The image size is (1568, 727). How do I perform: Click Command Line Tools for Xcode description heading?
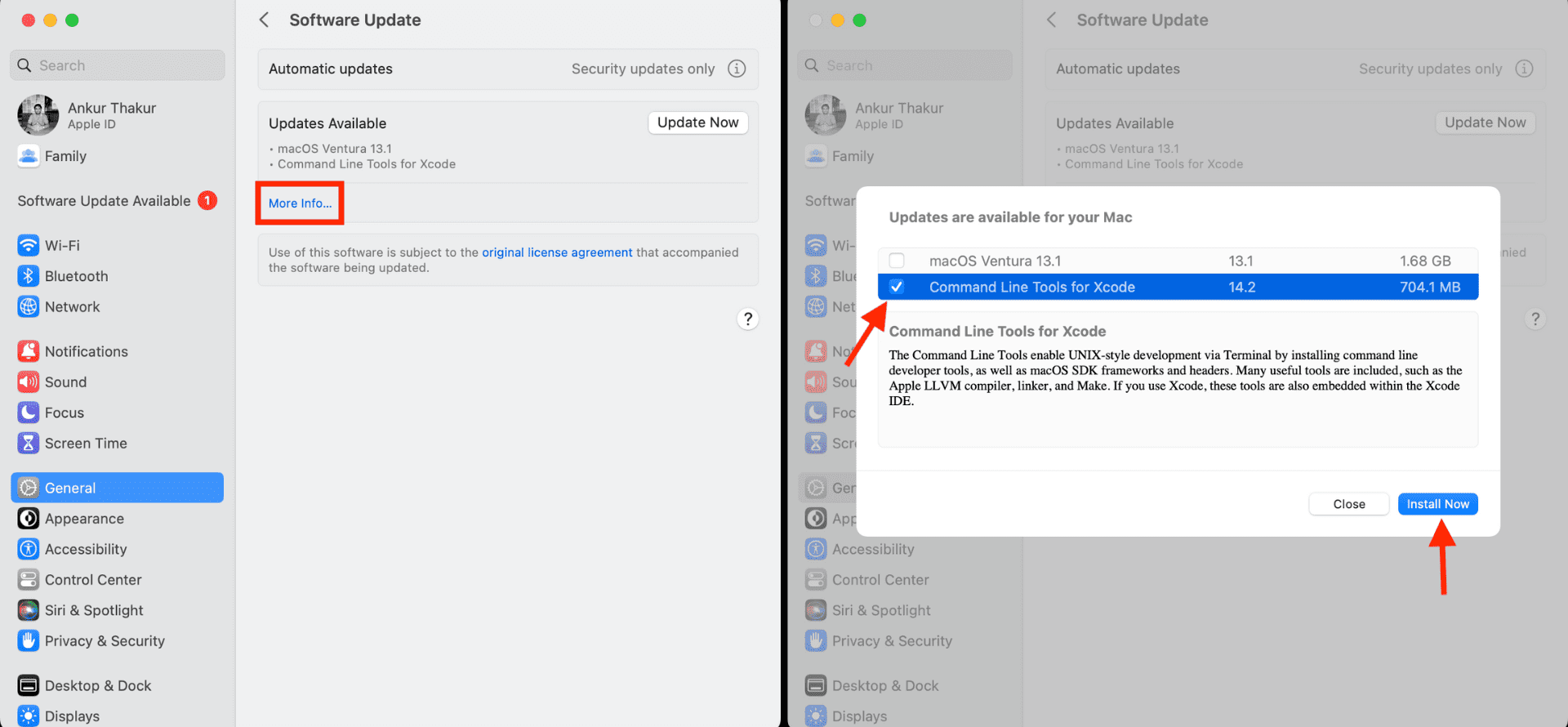(997, 331)
